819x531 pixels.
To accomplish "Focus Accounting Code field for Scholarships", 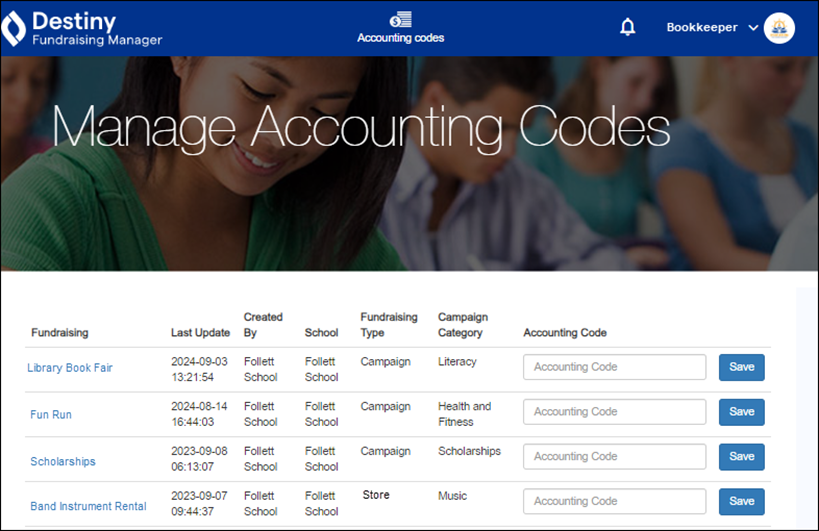I will coord(614,457).
